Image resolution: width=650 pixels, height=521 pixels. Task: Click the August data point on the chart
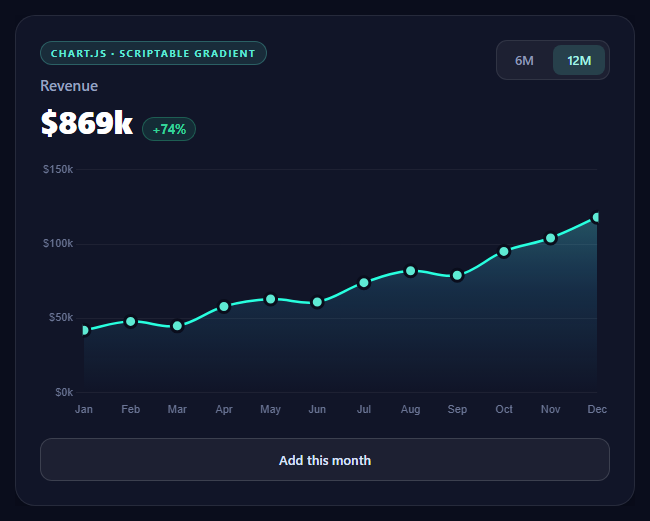[x=410, y=271]
